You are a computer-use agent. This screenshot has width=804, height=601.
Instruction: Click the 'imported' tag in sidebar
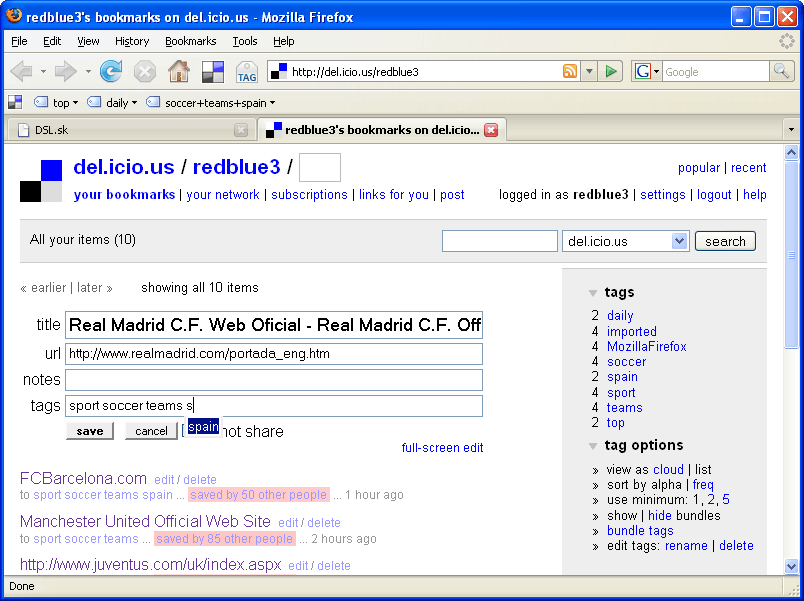(x=632, y=332)
